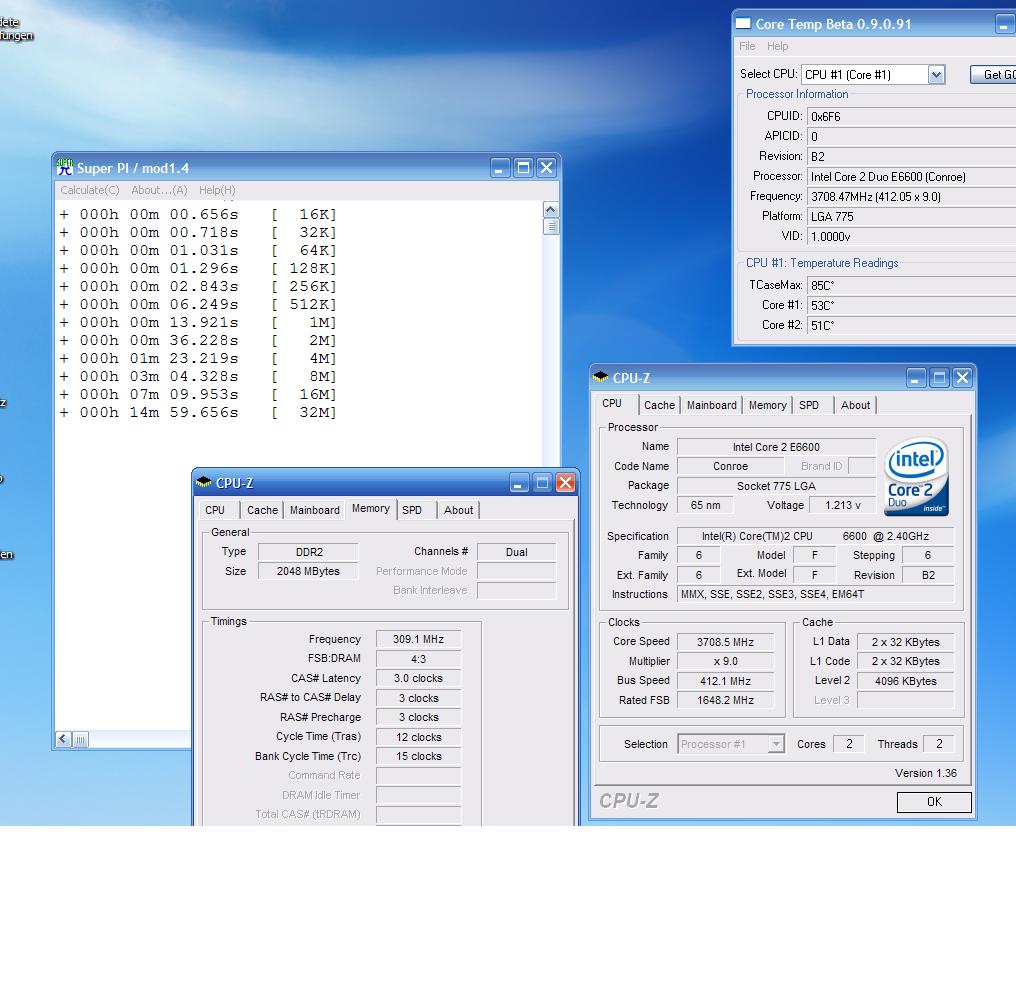Image resolution: width=1016 pixels, height=1000 pixels.
Task: Click the 32M result line 14m 59.656s
Action: [198, 412]
